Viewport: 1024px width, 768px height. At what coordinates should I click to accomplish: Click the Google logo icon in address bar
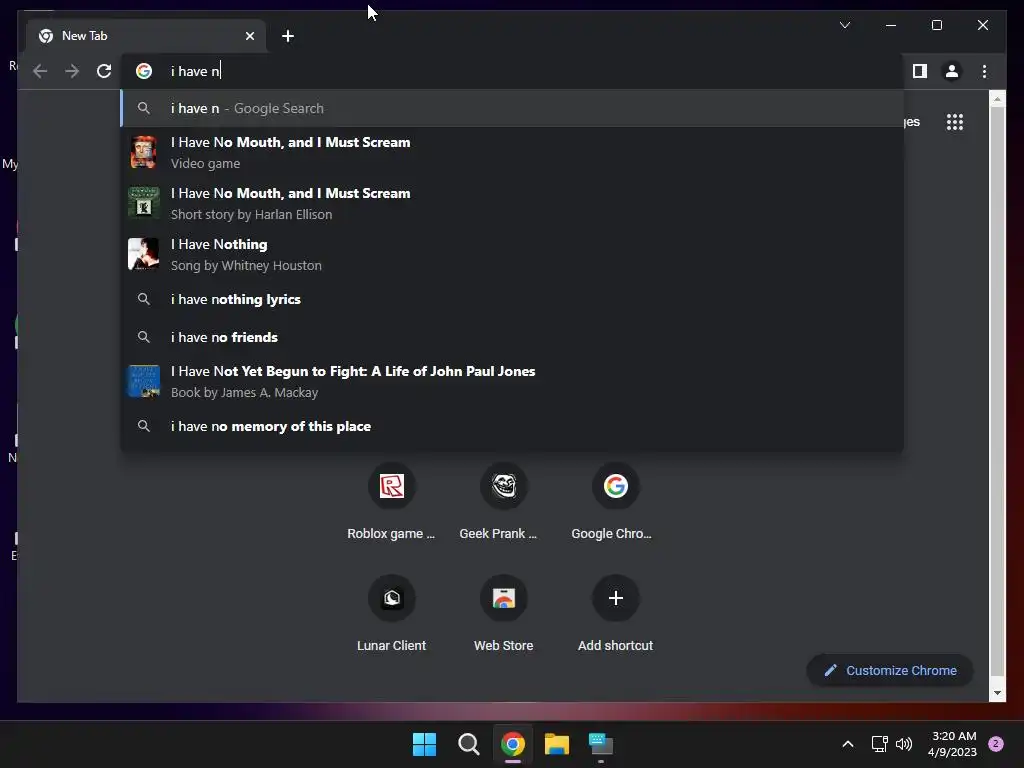(144, 71)
